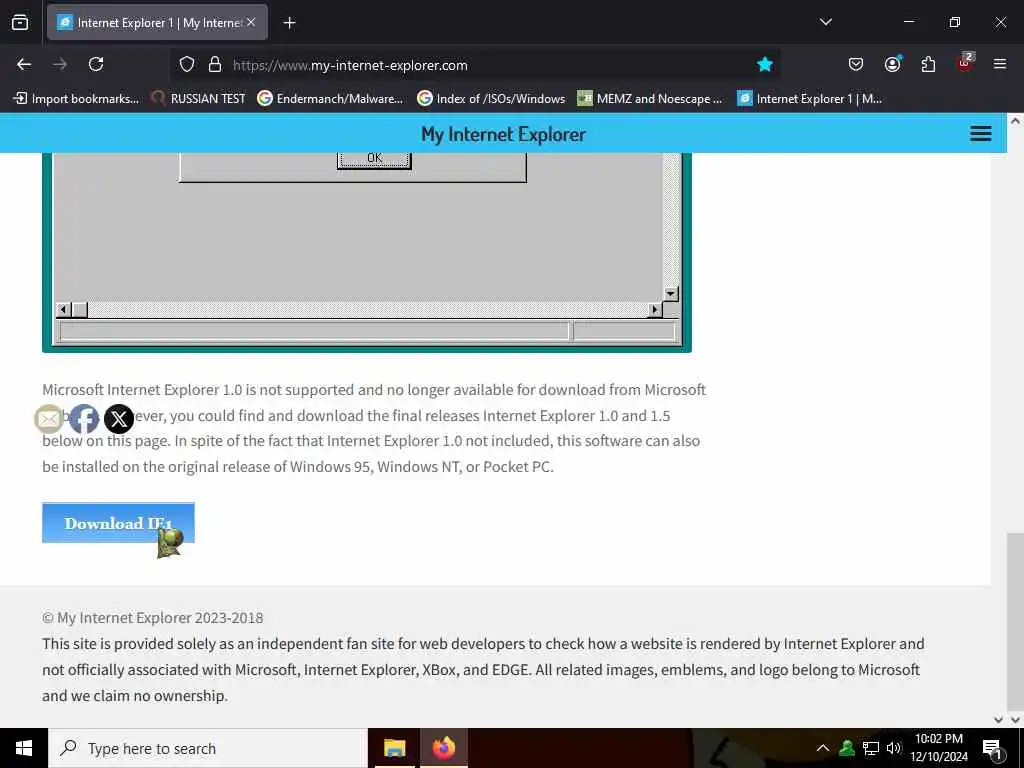
Task: Open a new tab with plus button
Action: point(289,23)
